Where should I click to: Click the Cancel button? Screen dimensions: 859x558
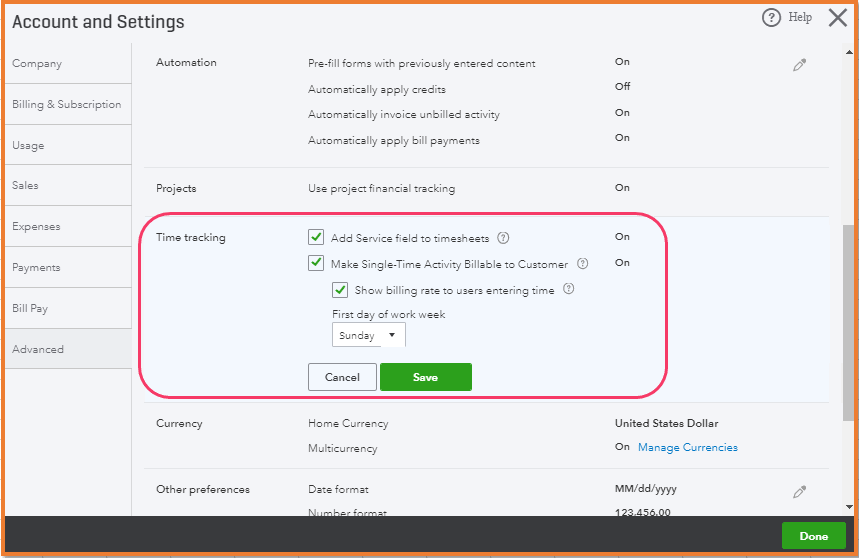pos(342,377)
